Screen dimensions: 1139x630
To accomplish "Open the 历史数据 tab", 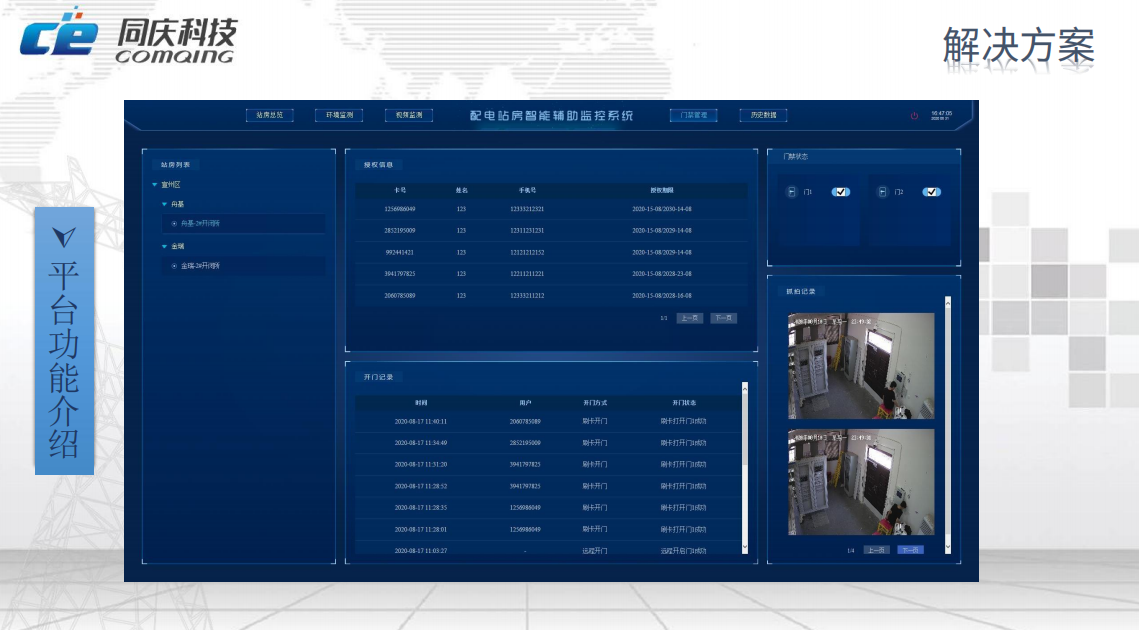I will coord(763,115).
